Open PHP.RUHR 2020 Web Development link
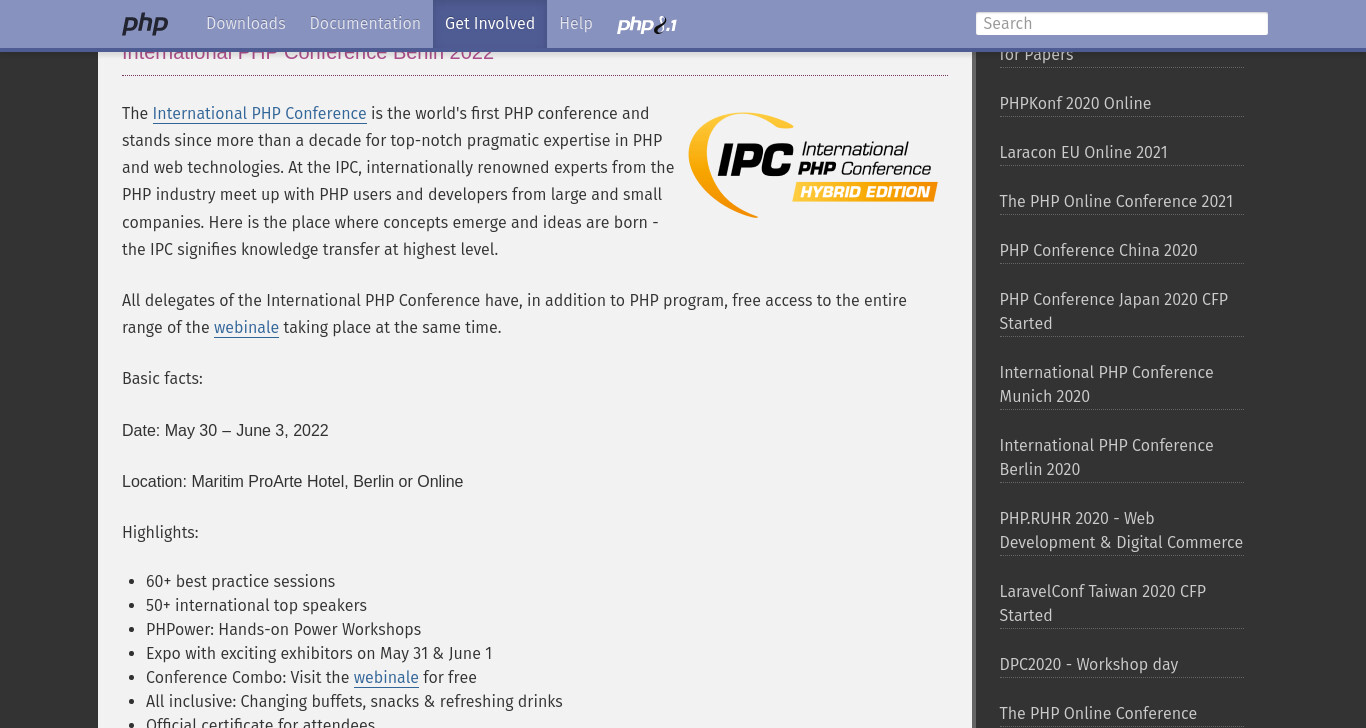The height and width of the screenshot is (728, 1366). click(1121, 531)
